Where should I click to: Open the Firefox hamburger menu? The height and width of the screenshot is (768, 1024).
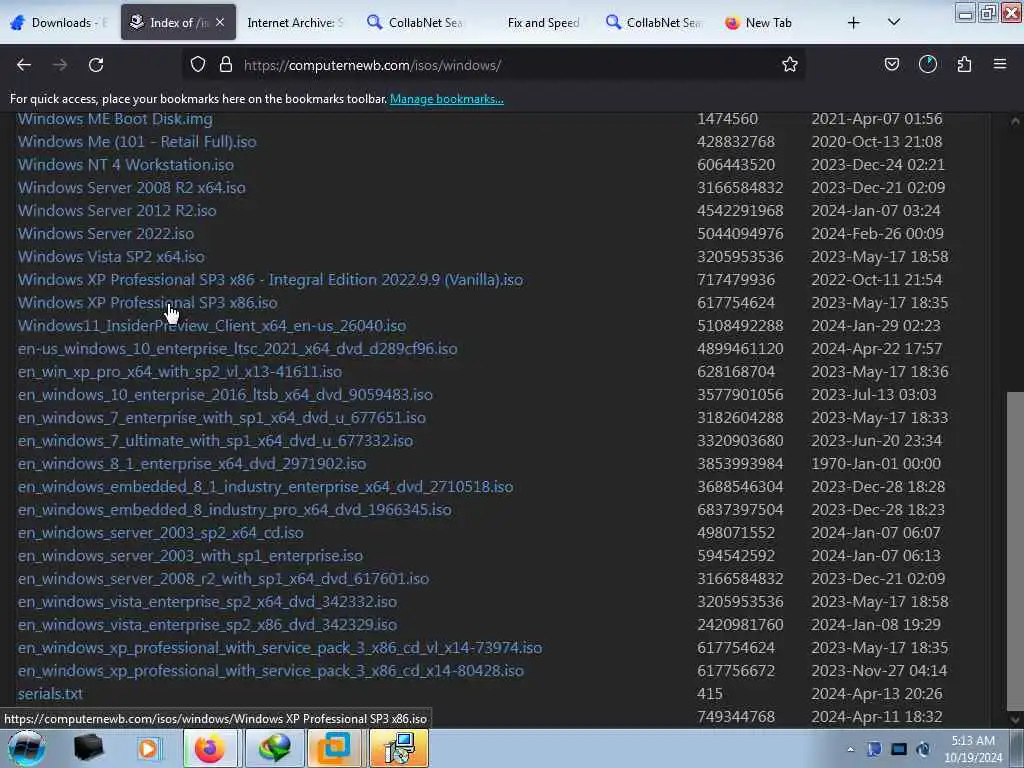click(x=1000, y=65)
